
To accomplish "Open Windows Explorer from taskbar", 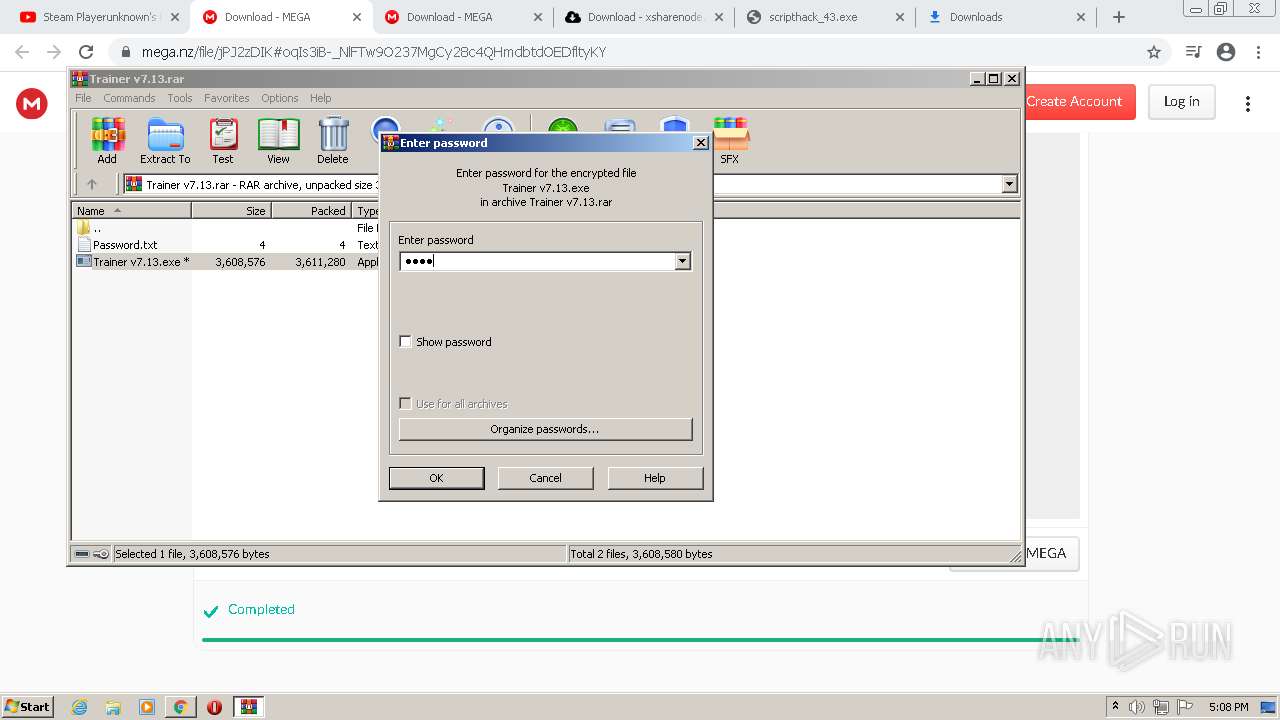I will (x=113, y=707).
